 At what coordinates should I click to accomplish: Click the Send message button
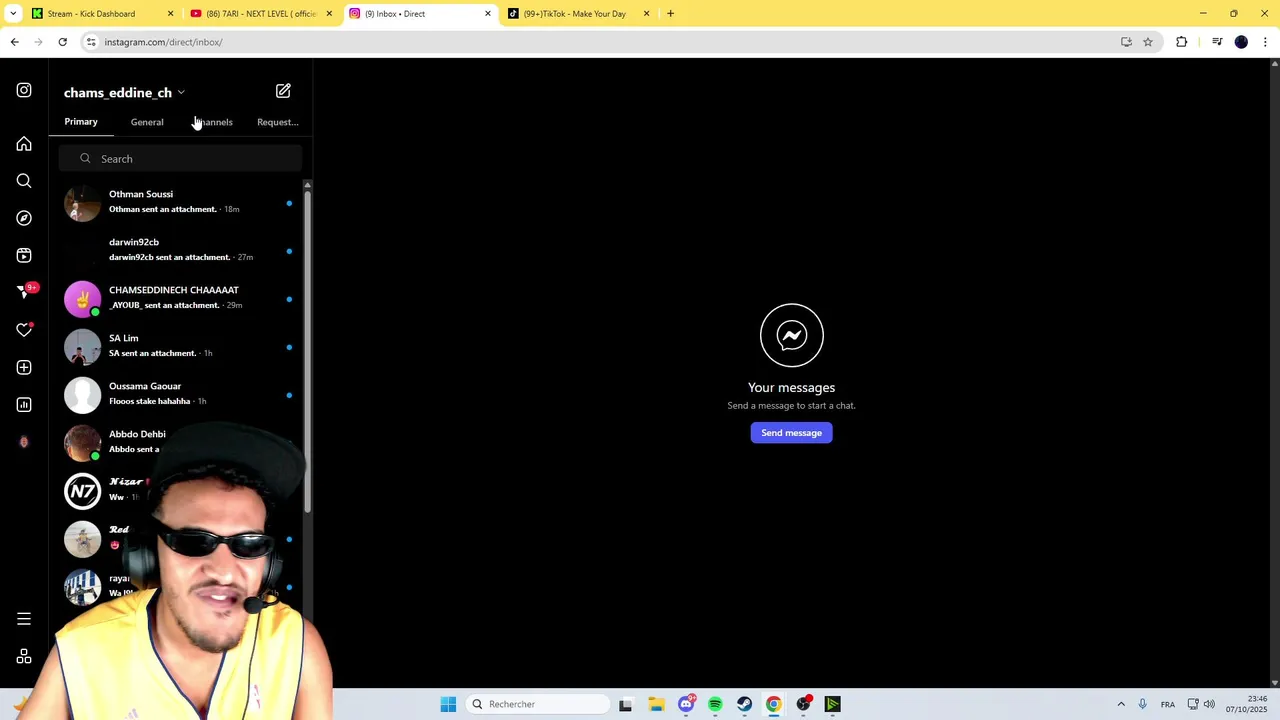pos(791,433)
